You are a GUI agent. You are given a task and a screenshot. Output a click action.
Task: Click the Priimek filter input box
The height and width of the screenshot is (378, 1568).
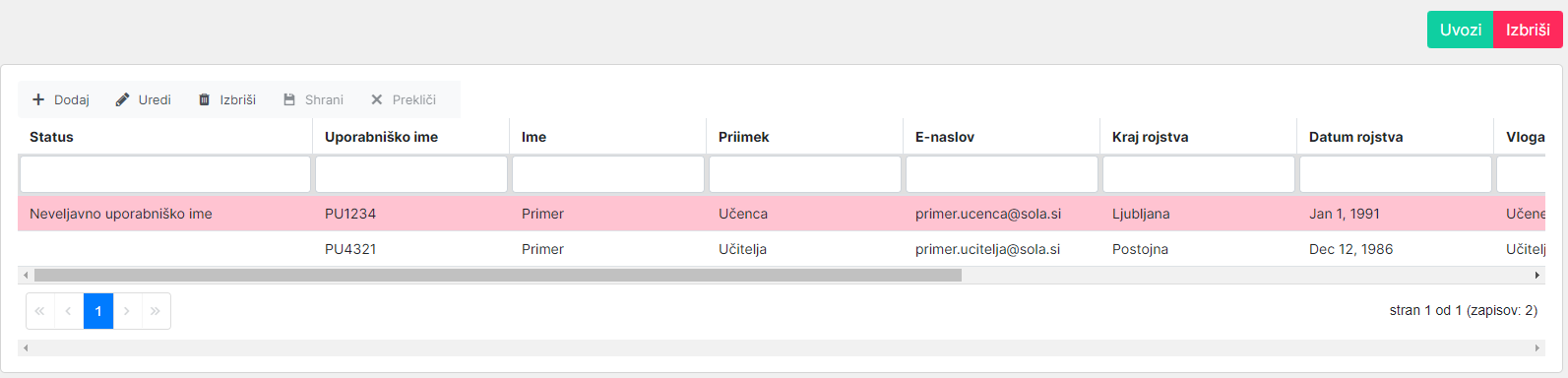click(x=805, y=174)
